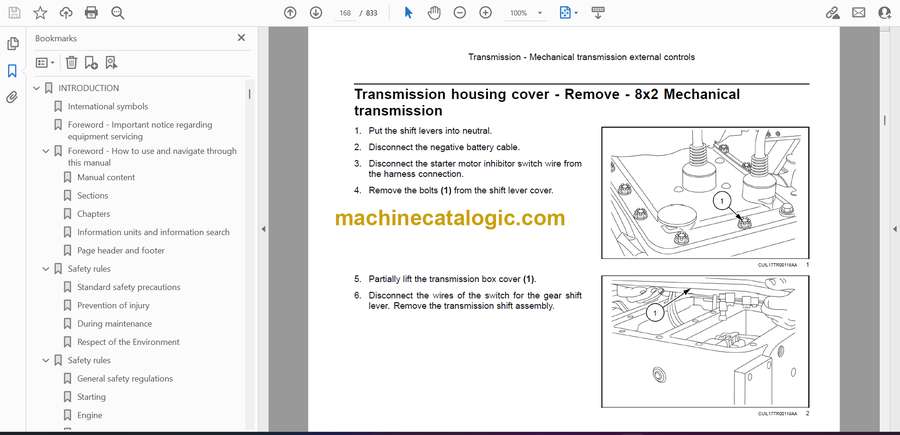Open Foreword - Important notice bookmark
The height and width of the screenshot is (435, 900).
click(x=139, y=130)
